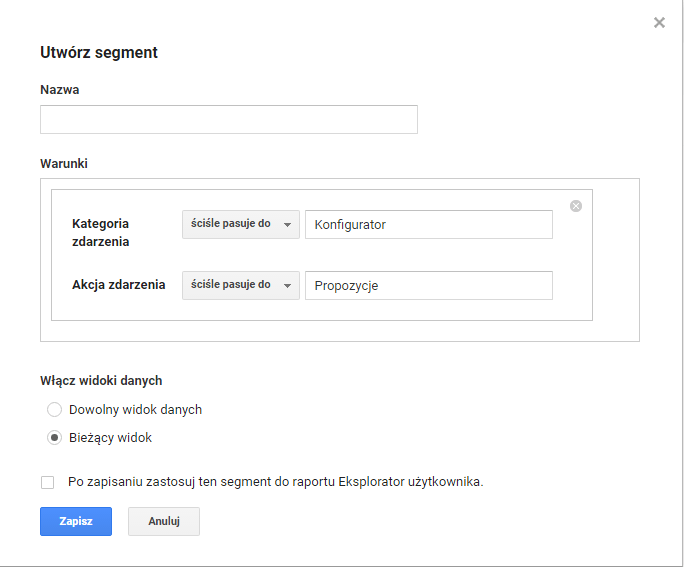This screenshot has width=684, height=567.
Task: Select the Dowolny widok danych radio button
Action: click(55, 410)
